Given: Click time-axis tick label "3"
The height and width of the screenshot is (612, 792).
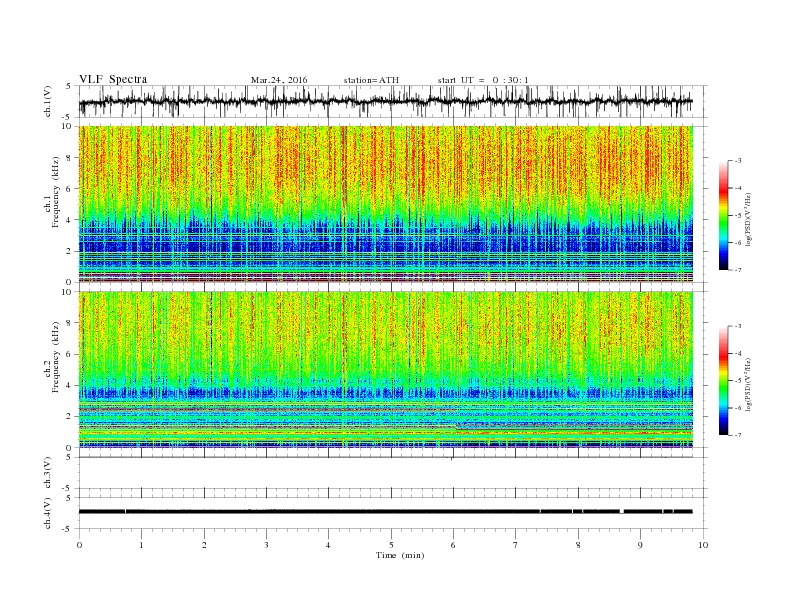Looking at the screenshot, I should coord(266,545).
